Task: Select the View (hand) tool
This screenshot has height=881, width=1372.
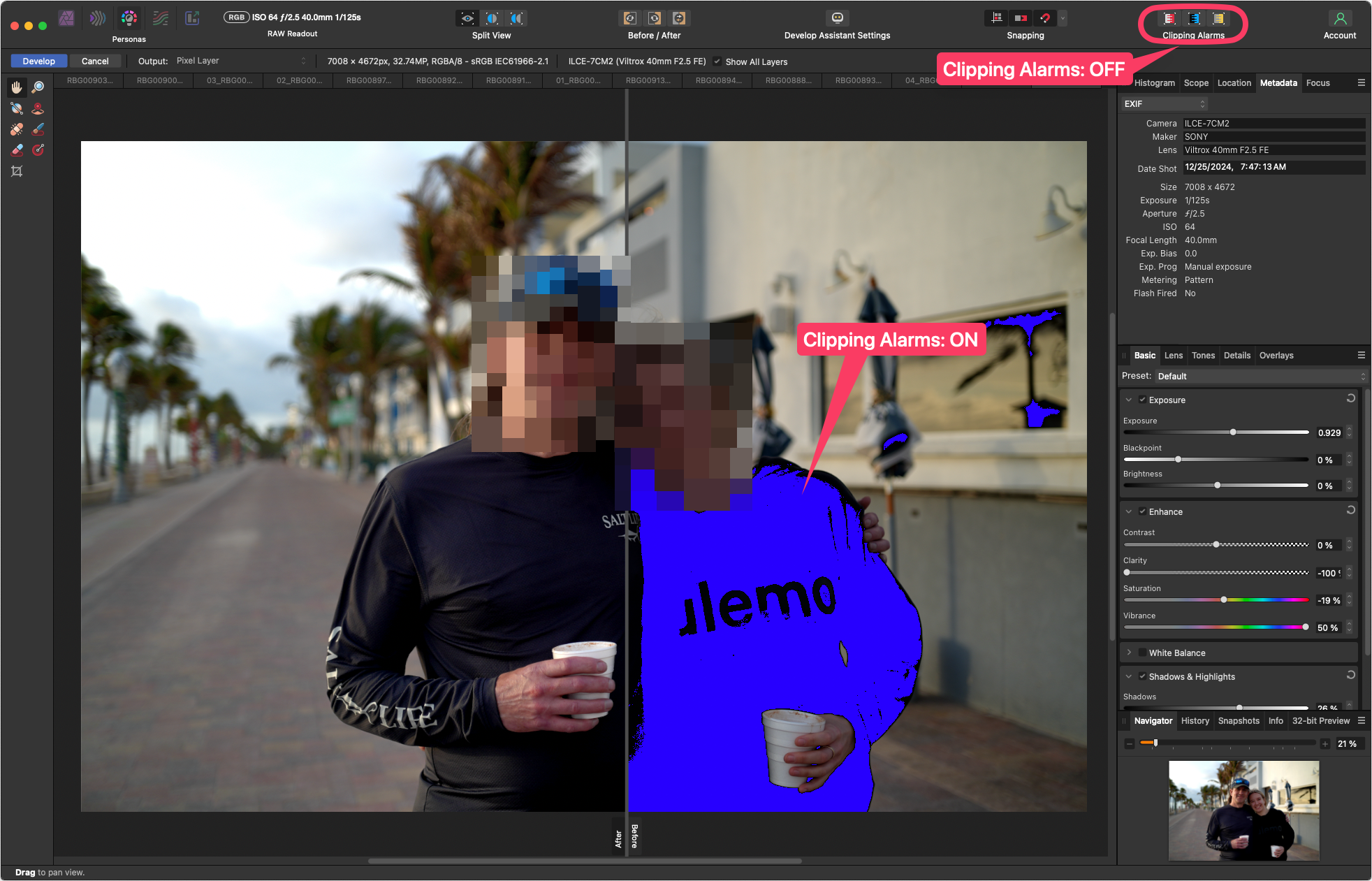Action: (x=17, y=87)
